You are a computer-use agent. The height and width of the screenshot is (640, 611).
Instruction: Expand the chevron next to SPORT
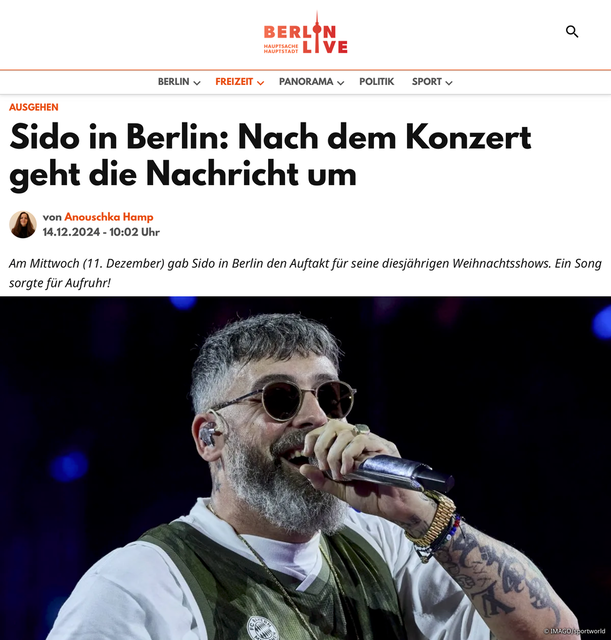point(449,83)
